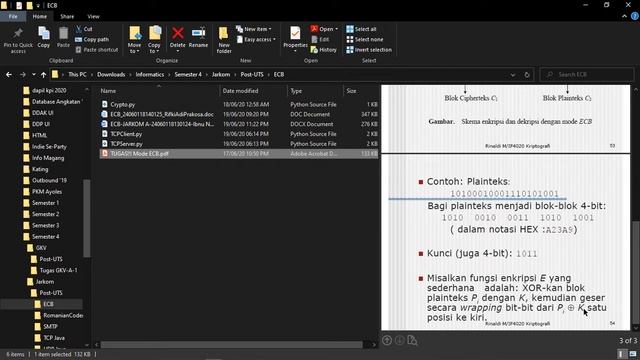Click Invert selection
The width and height of the screenshot is (640, 360).
tap(369, 50)
